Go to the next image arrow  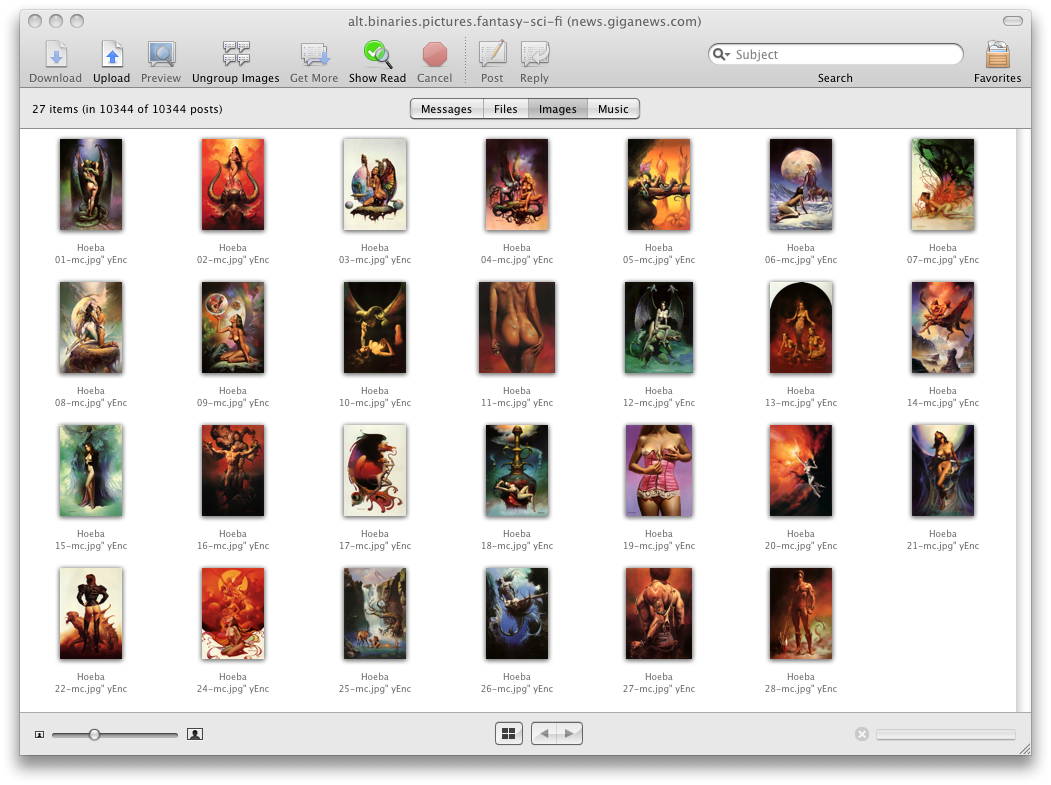(569, 733)
